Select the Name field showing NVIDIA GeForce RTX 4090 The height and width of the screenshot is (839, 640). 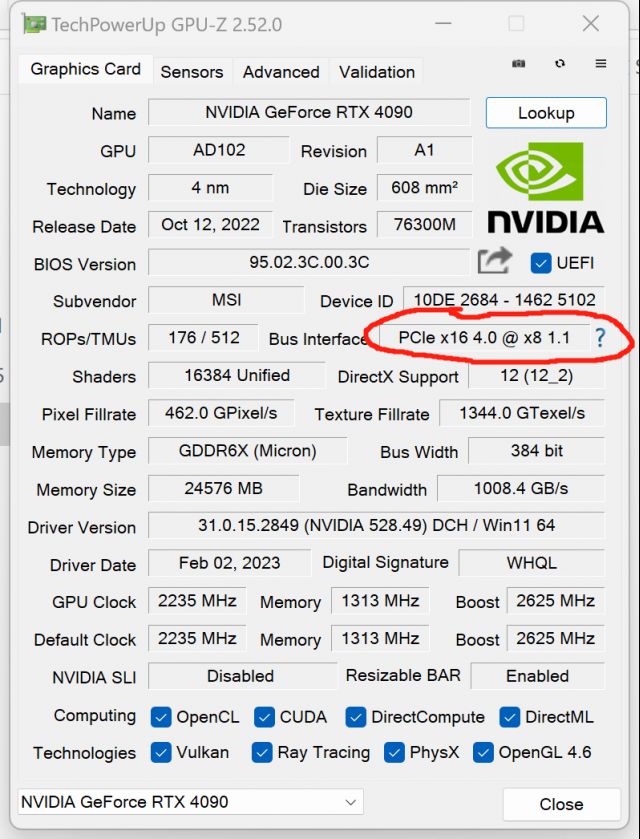(309, 112)
